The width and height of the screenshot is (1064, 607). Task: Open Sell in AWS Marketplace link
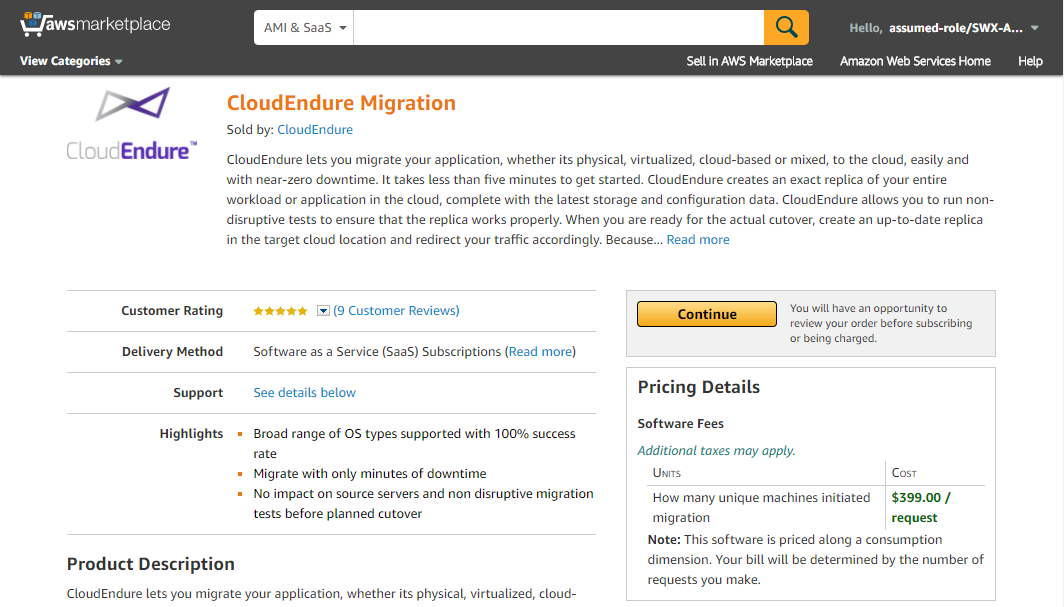[749, 61]
